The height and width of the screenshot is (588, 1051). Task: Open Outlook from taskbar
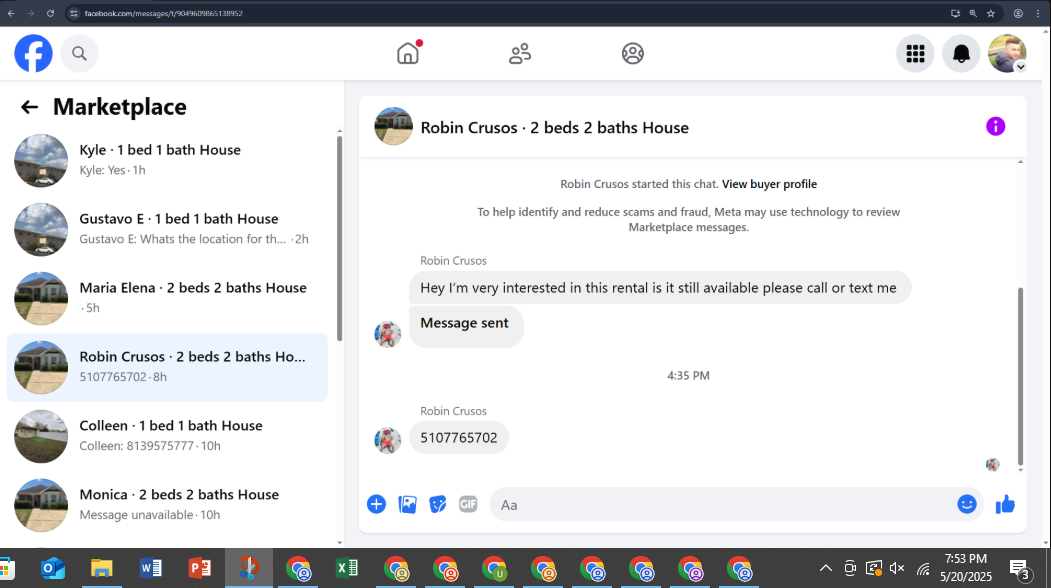coord(52,569)
